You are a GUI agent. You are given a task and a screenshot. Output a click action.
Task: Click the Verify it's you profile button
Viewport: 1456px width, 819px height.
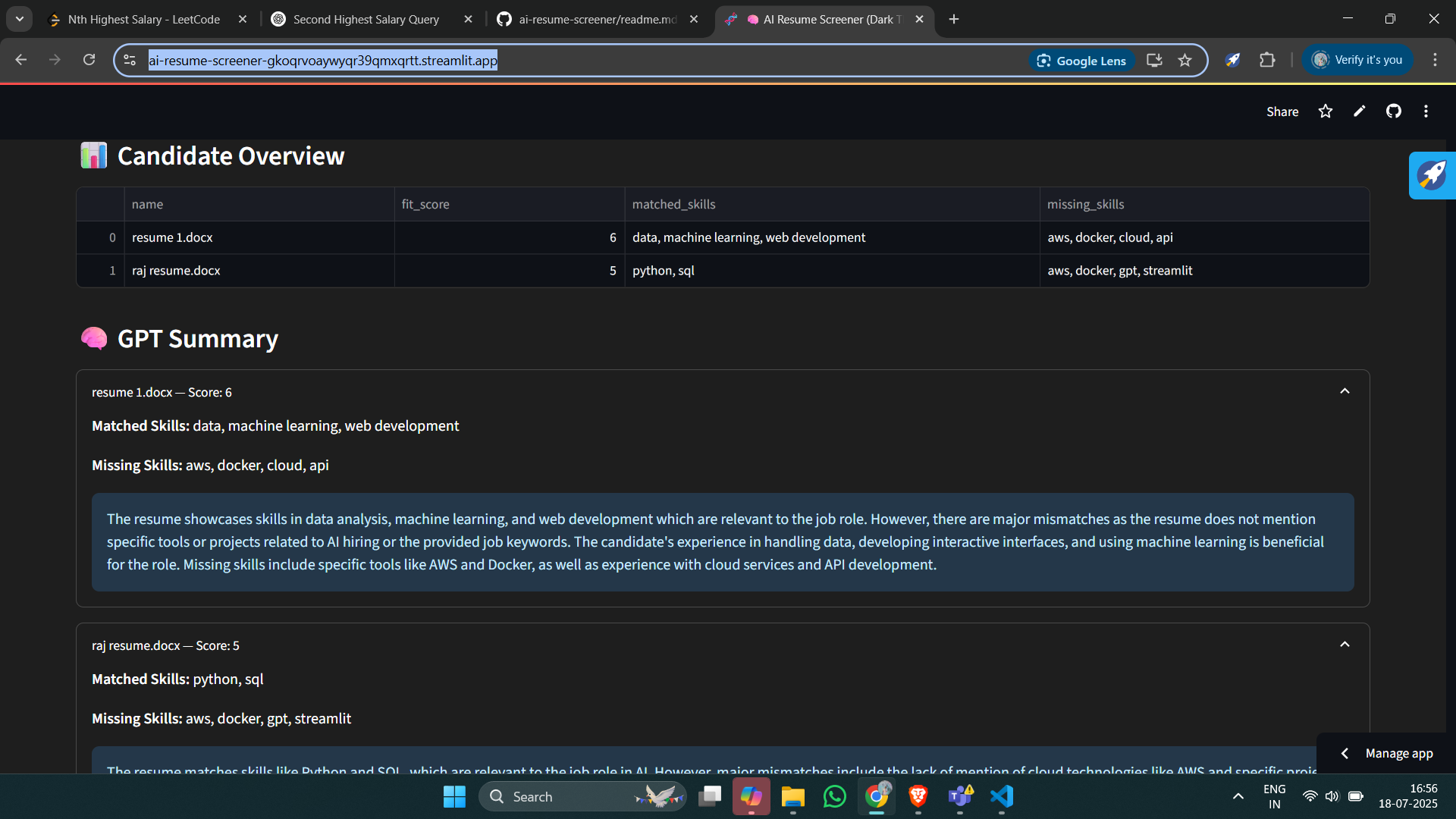(x=1357, y=60)
